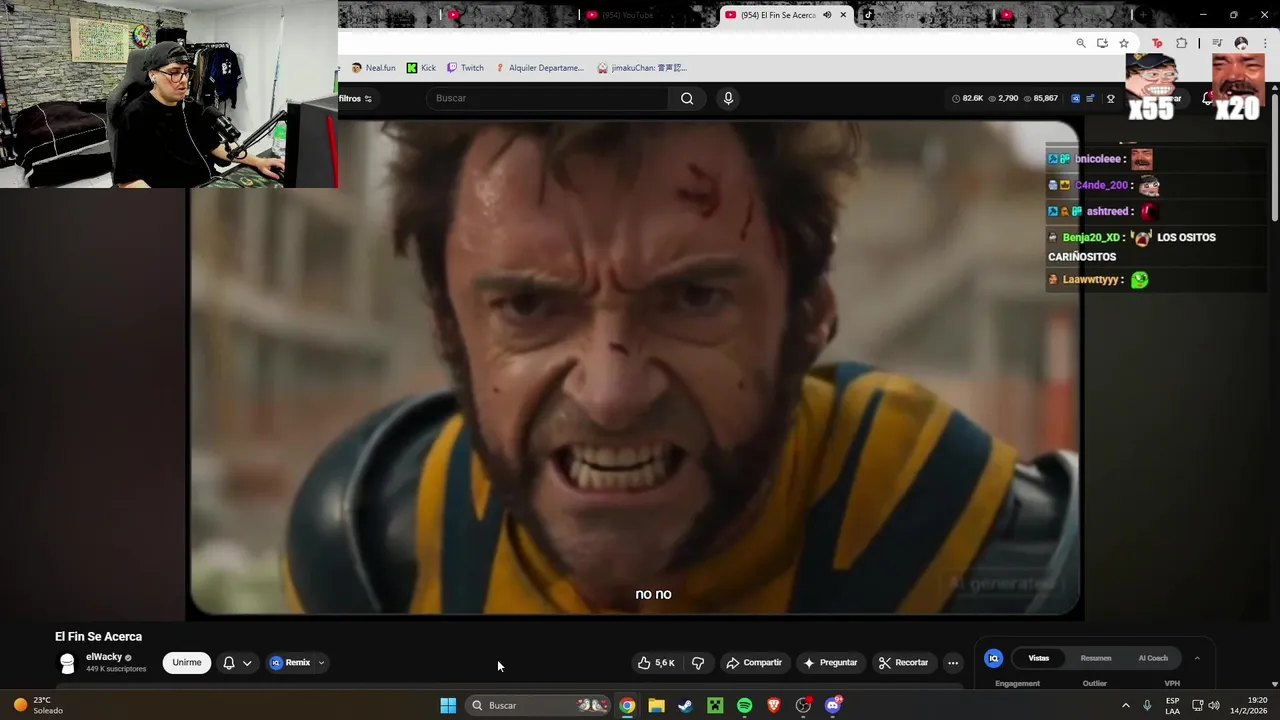Viewport: 1280px width, 720px height.
Task: Click the blue IQ icon in top stats bar
Action: [1075, 99]
